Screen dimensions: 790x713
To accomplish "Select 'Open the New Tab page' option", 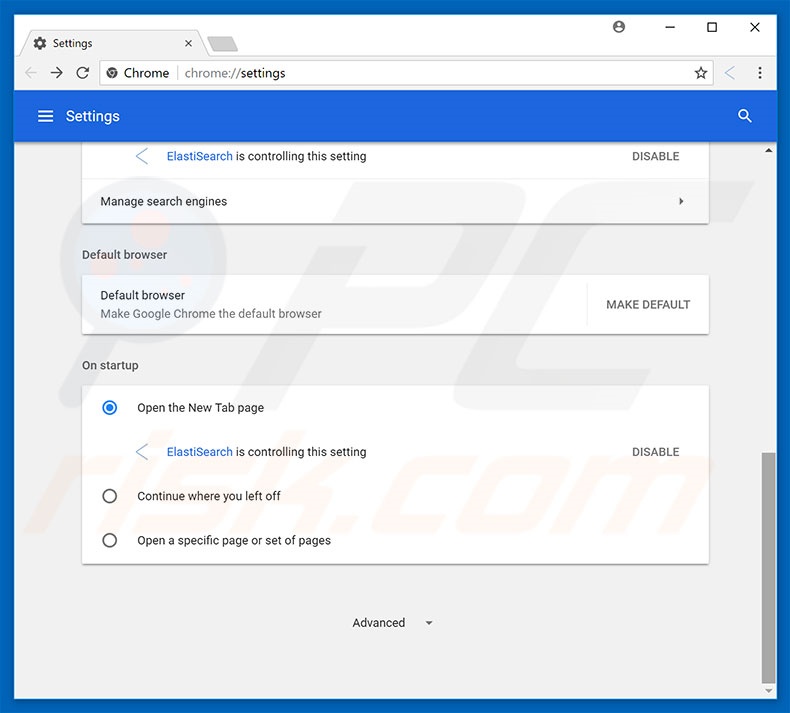I will (x=110, y=408).
